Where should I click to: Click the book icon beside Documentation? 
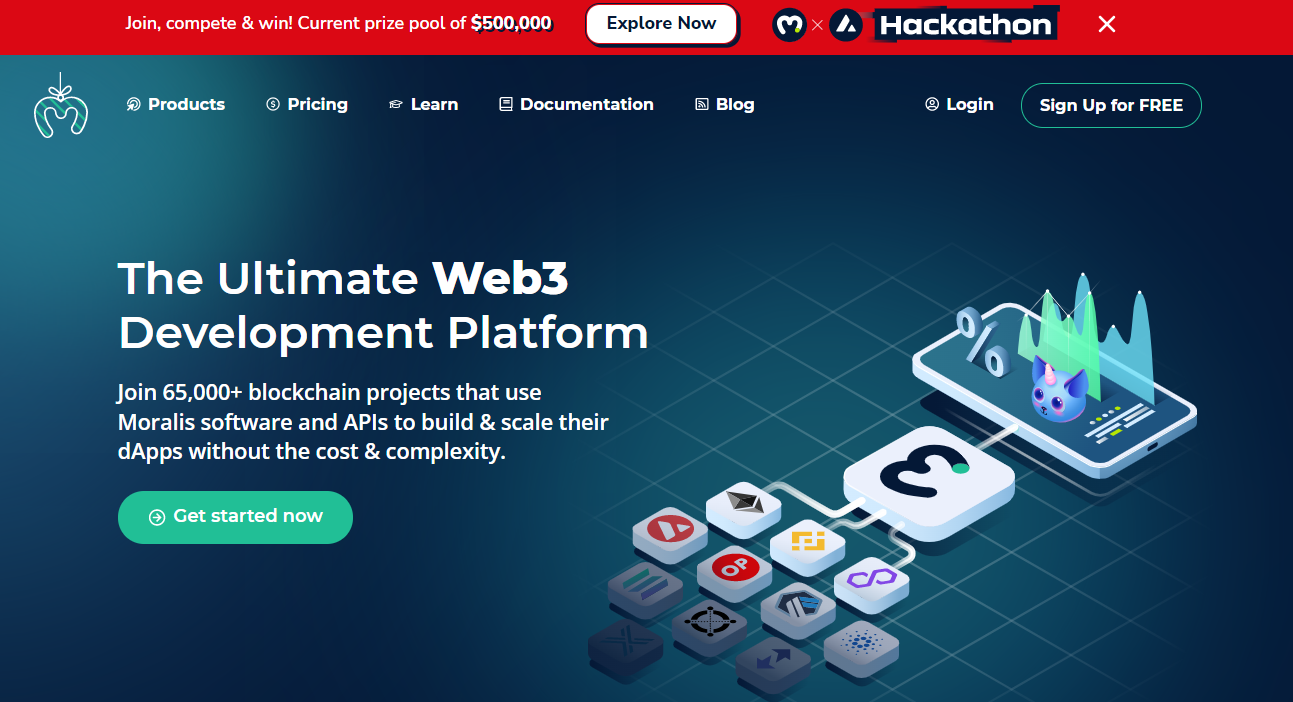506,104
